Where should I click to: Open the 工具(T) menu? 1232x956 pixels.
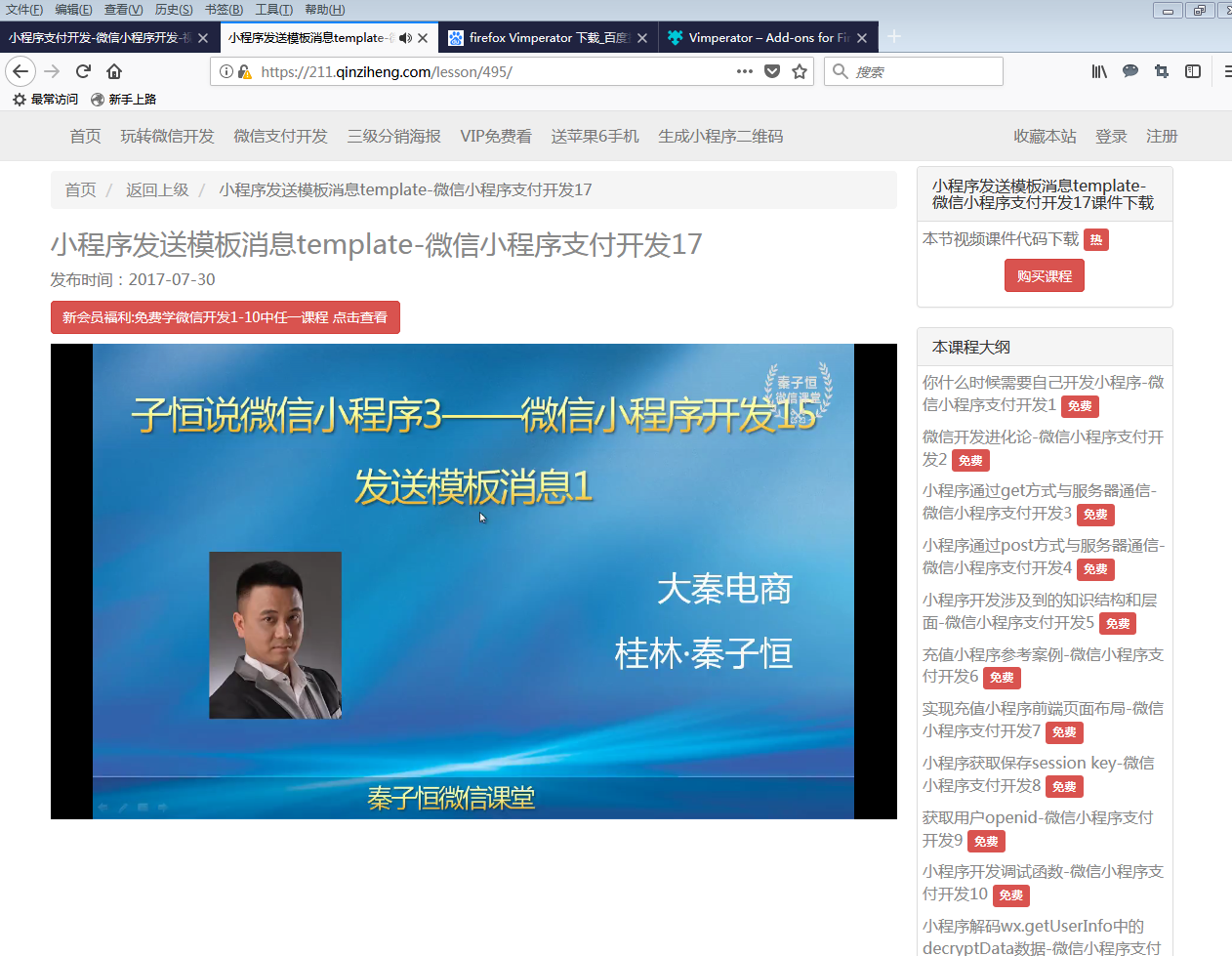point(273,10)
